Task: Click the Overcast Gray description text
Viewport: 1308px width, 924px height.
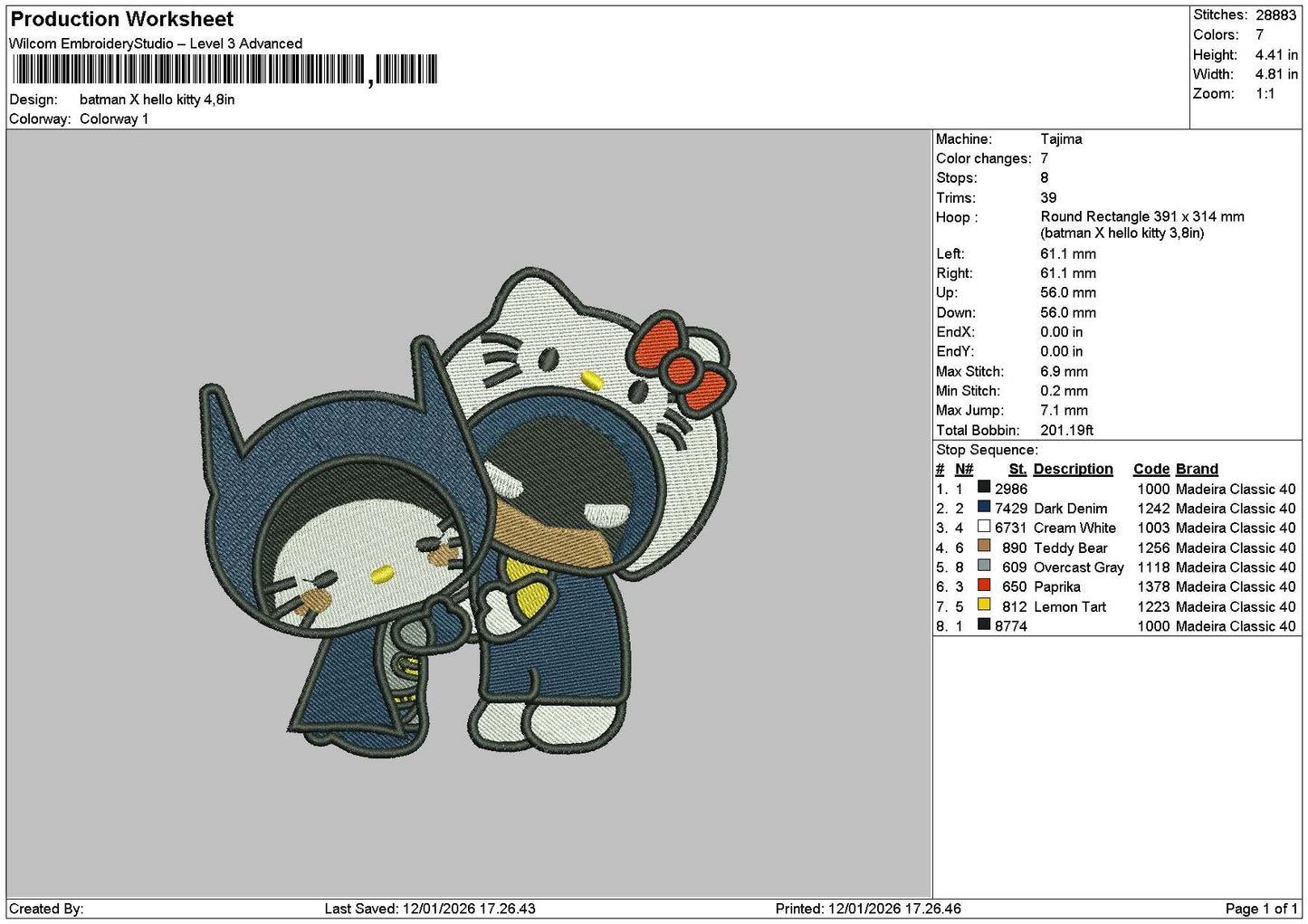Action: click(1079, 567)
